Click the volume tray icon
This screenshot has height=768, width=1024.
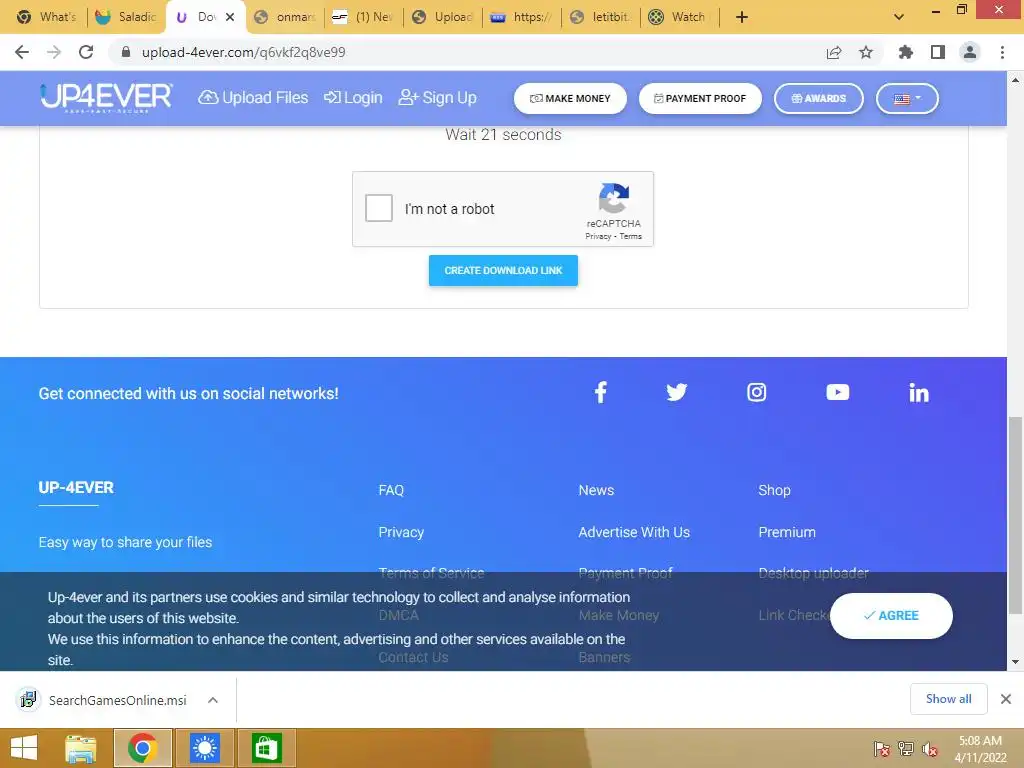coord(930,749)
